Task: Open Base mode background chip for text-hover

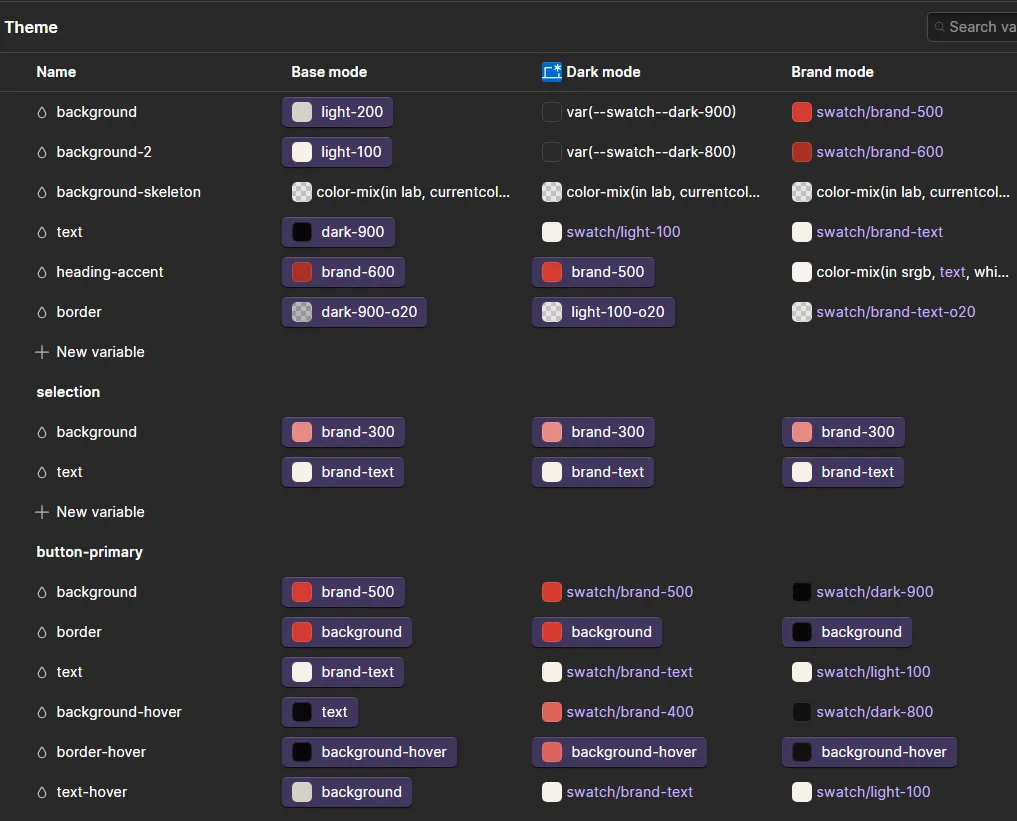Action: coord(347,792)
